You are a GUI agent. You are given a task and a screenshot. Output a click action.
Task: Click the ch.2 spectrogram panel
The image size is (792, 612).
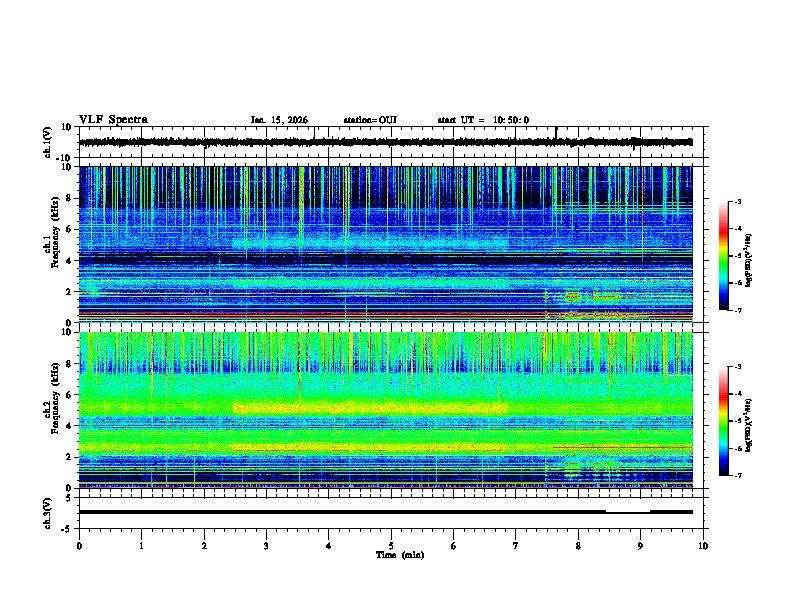coord(385,410)
